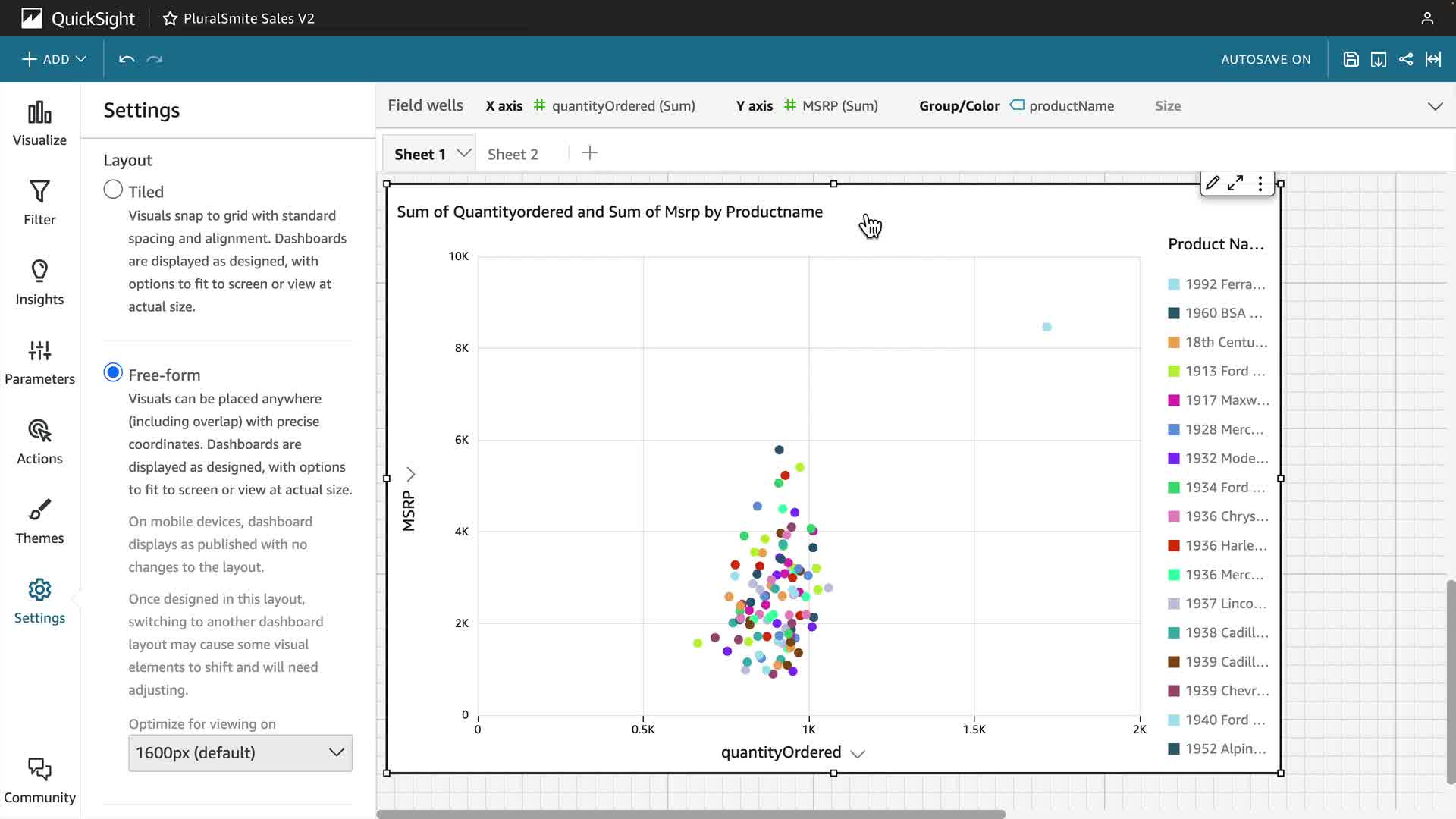Add a new sheet with plus
Screen dimensions: 1456x819
pyautogui.click(x=589, y=153)
